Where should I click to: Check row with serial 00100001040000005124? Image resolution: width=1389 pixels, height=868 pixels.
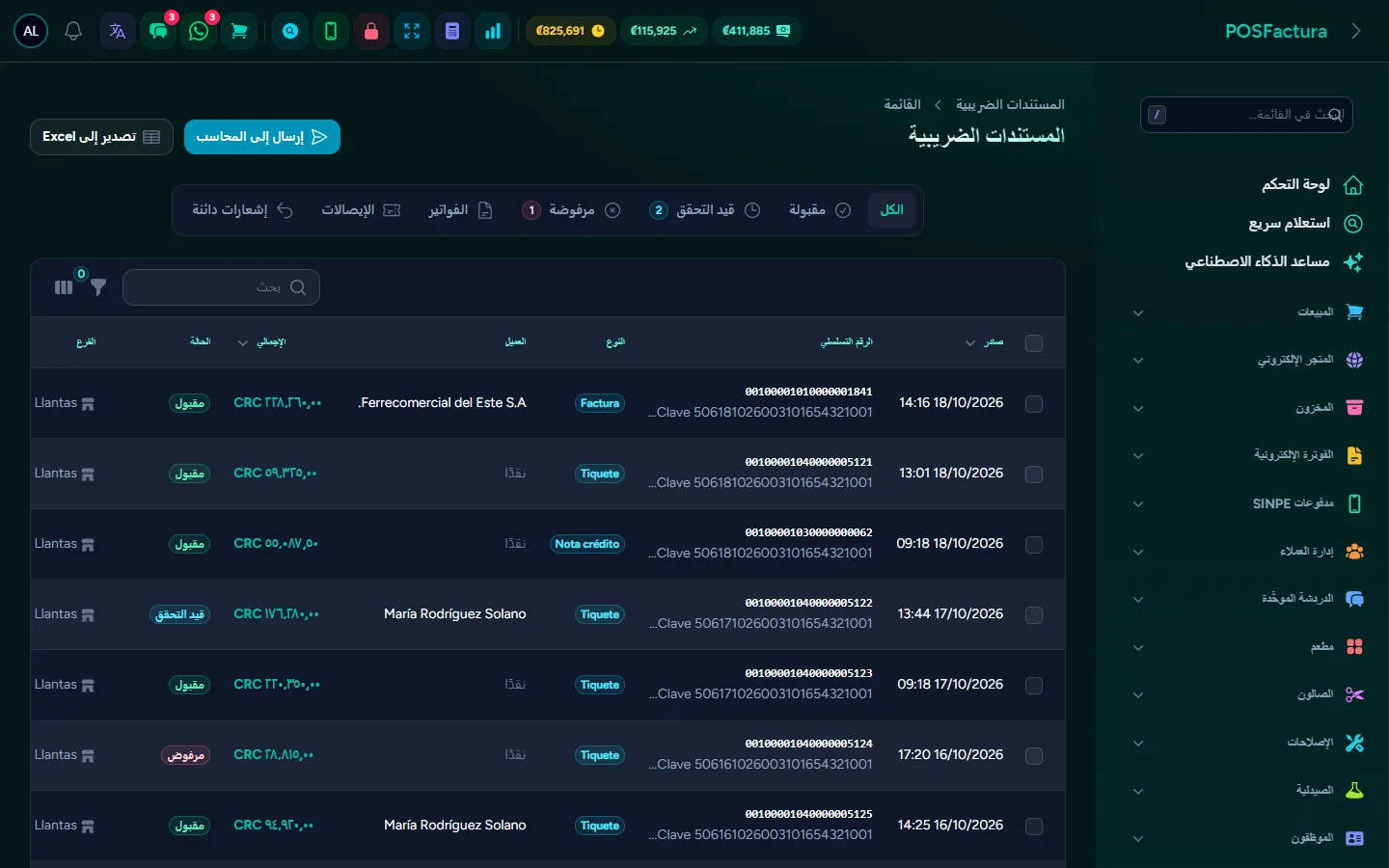click(1034, 756)
